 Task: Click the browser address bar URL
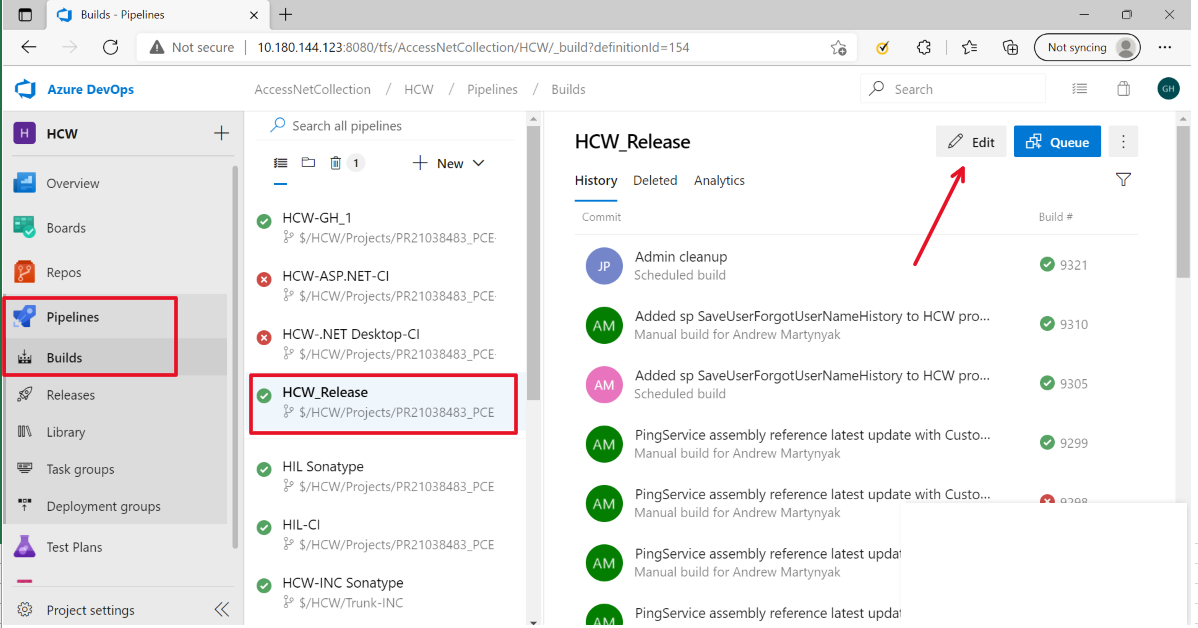(x=473, y=47)
